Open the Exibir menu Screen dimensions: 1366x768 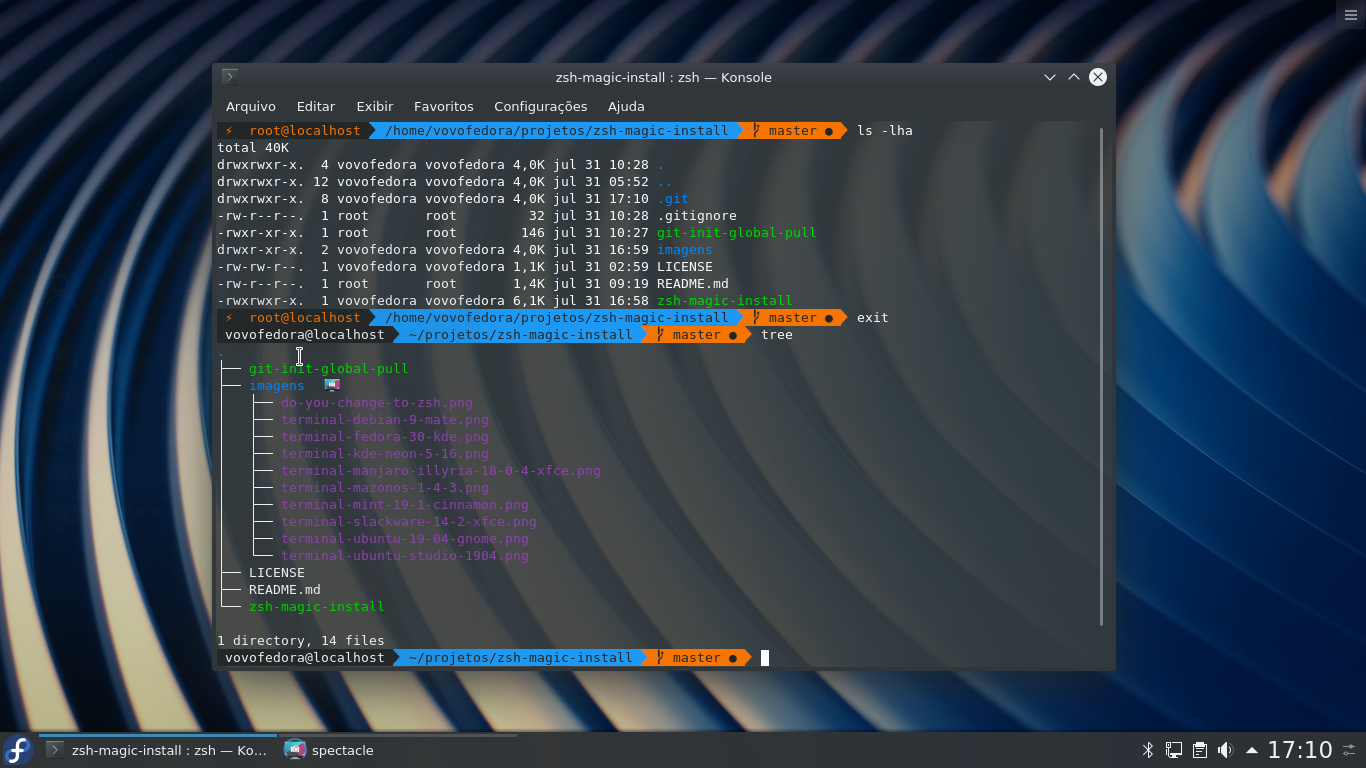(375, 106)
